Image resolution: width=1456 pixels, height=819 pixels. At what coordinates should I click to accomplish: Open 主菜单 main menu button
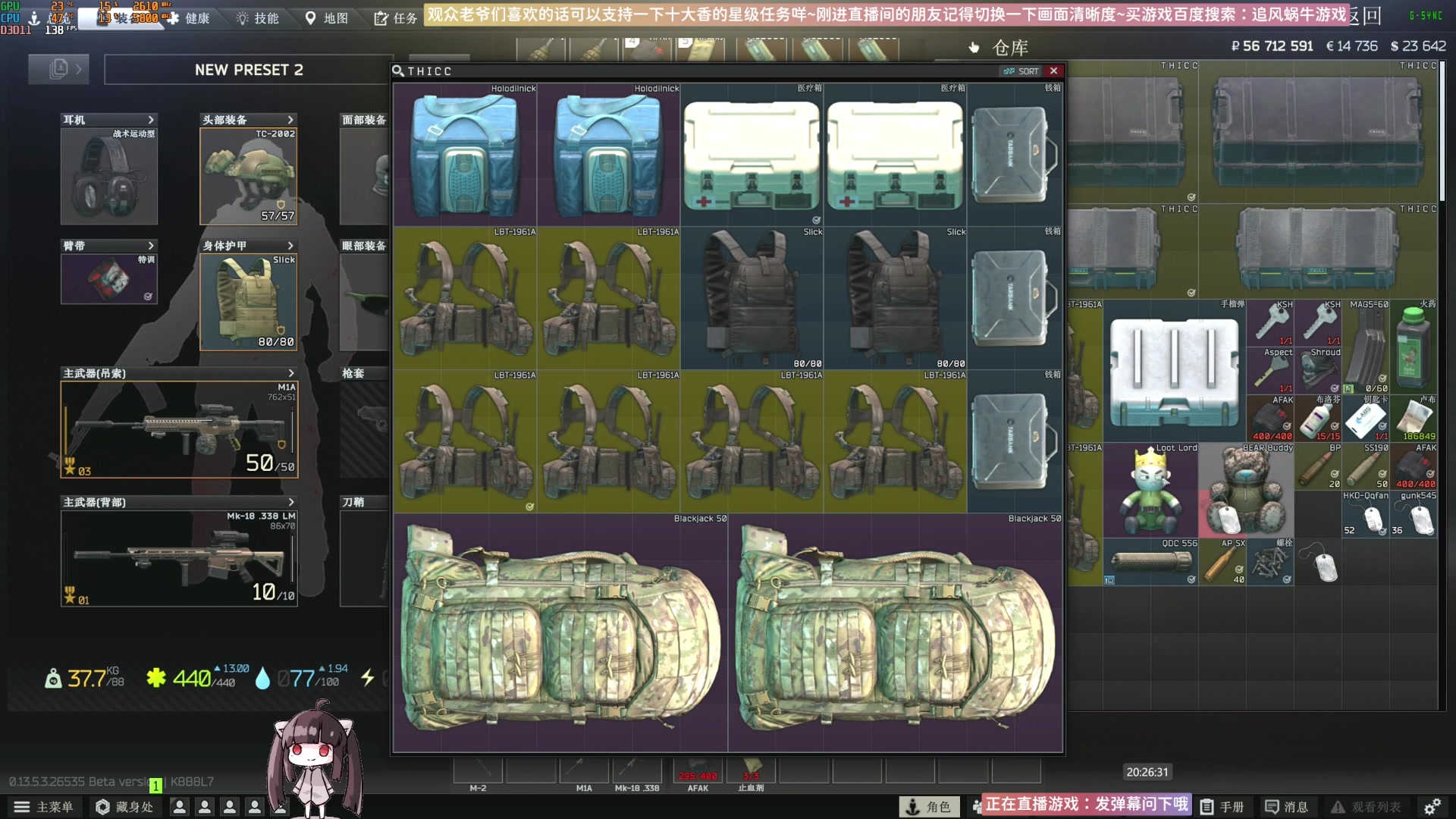point(44,807)
